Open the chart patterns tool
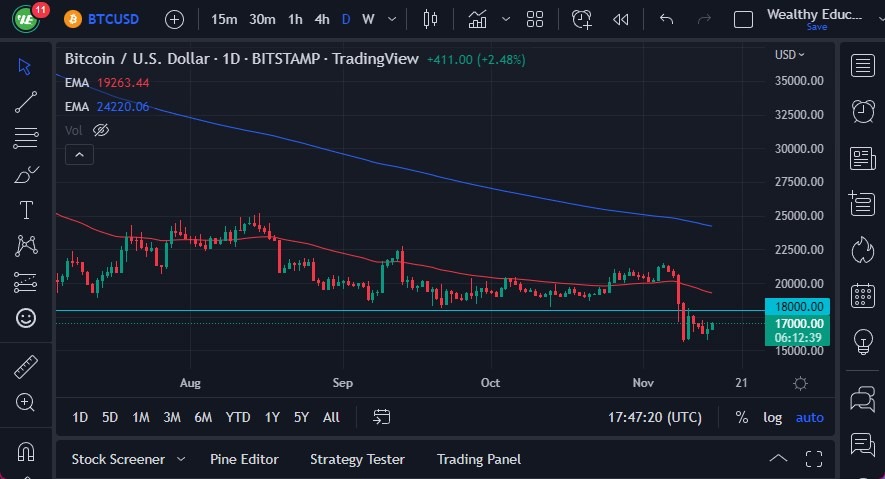 [26, 245]
